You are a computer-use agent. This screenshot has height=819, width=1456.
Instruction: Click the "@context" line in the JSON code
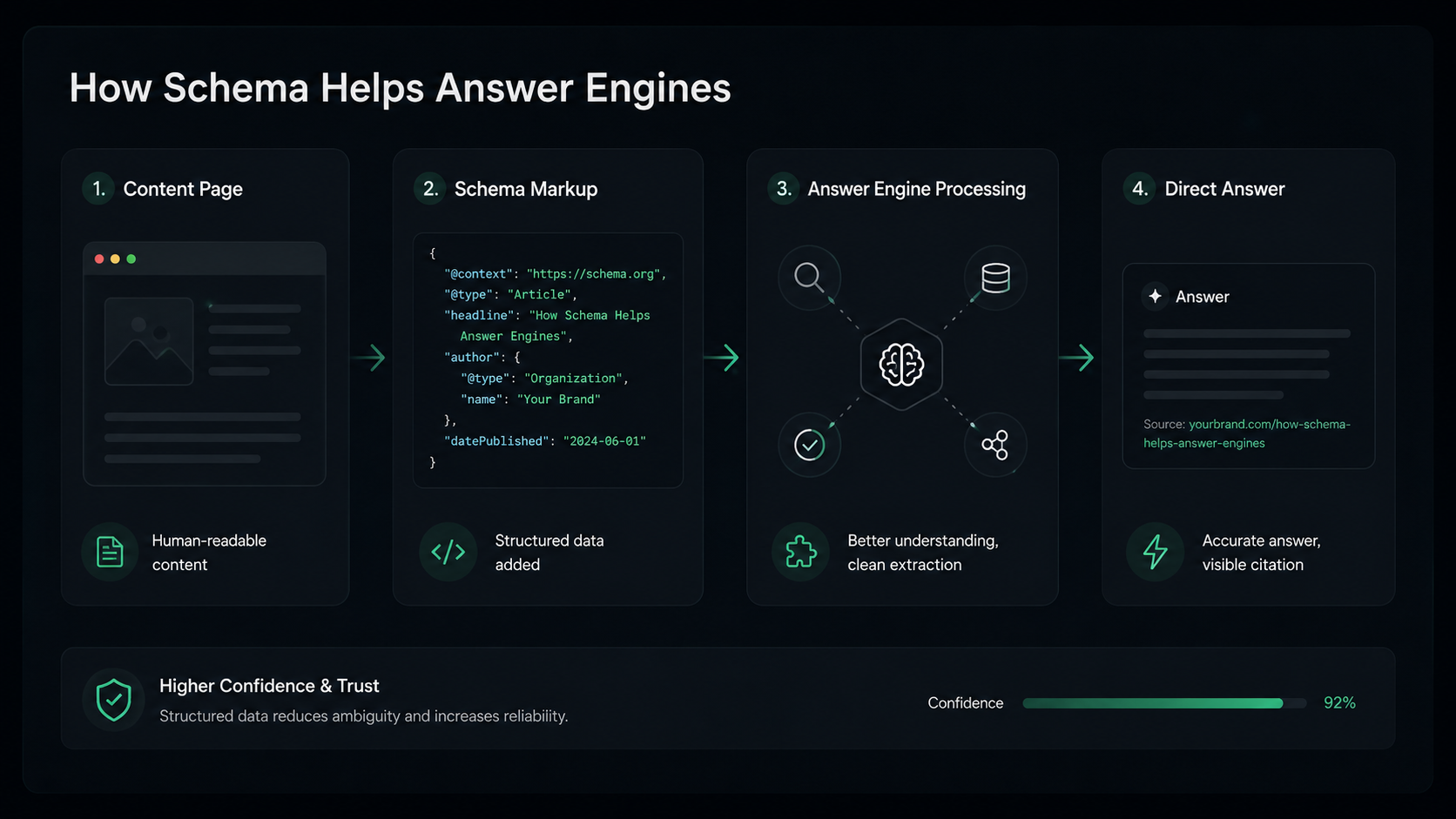coord(555,274)
